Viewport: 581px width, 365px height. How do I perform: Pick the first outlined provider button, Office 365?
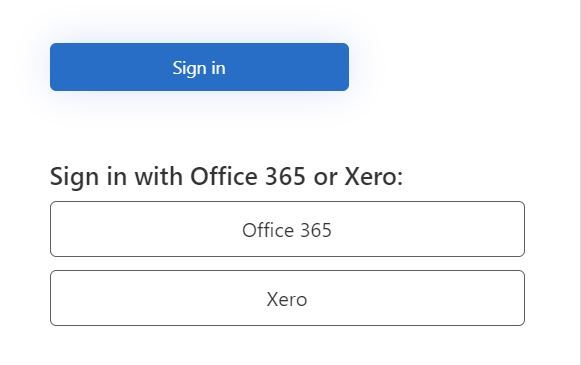click(x=288, y=229)
